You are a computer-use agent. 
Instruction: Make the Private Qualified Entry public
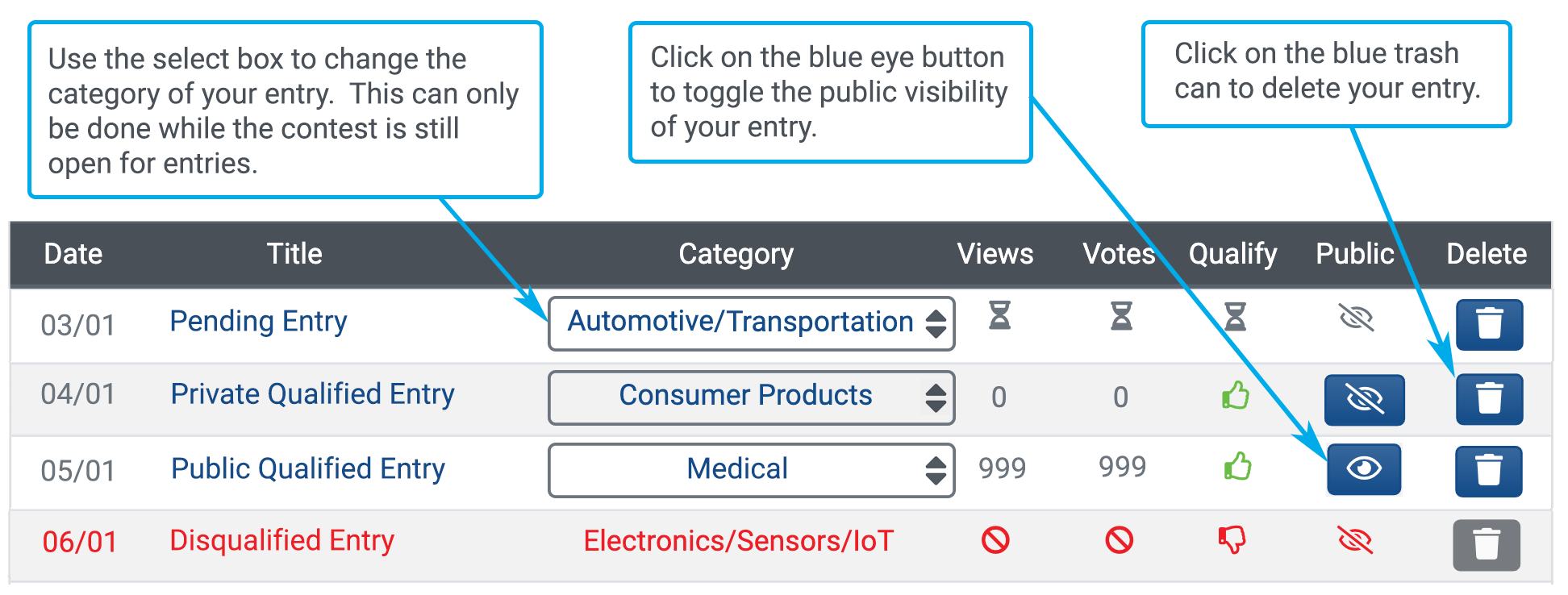point(1364,400)
